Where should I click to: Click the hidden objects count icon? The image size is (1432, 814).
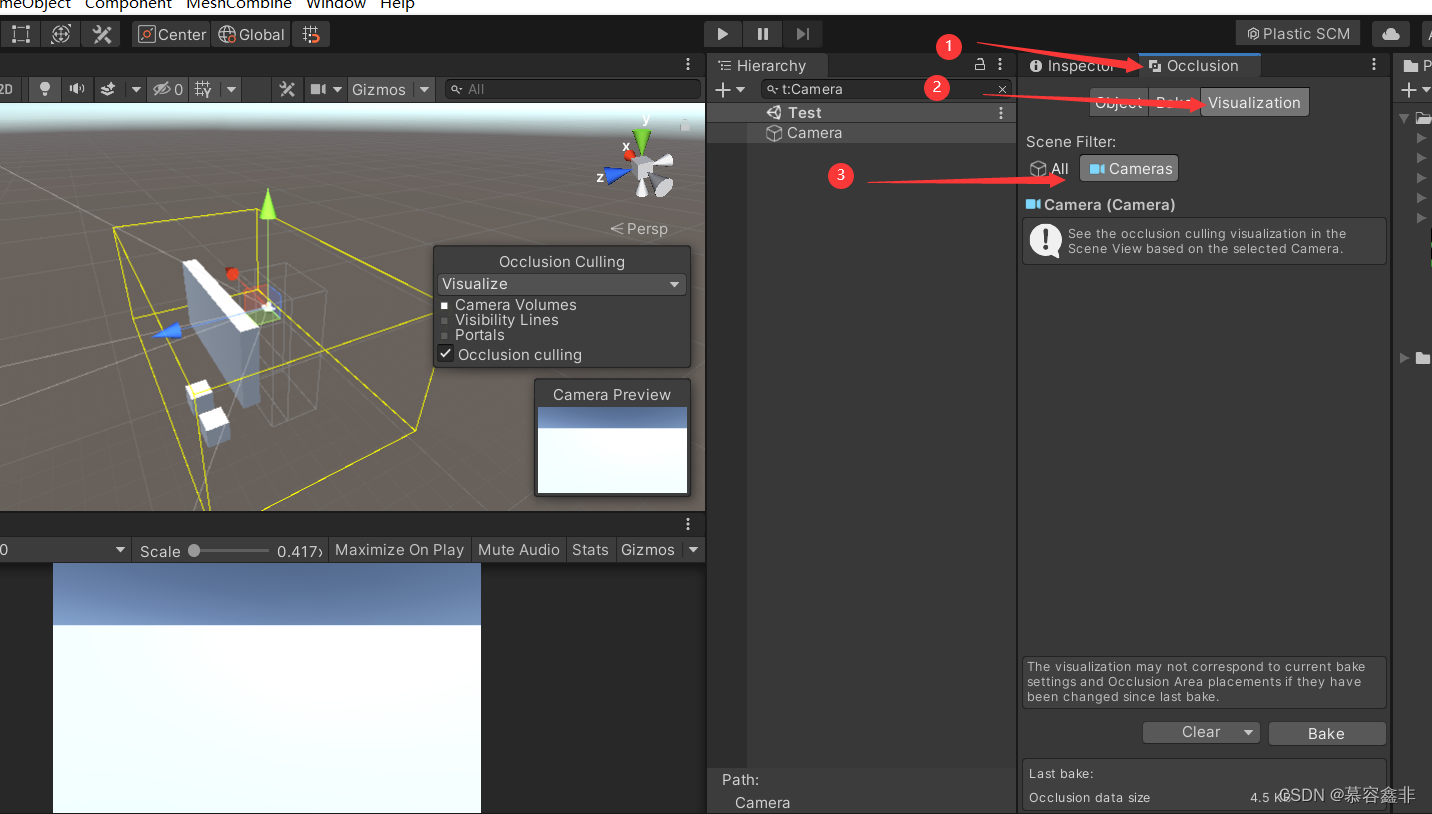(x=162, y=89)
